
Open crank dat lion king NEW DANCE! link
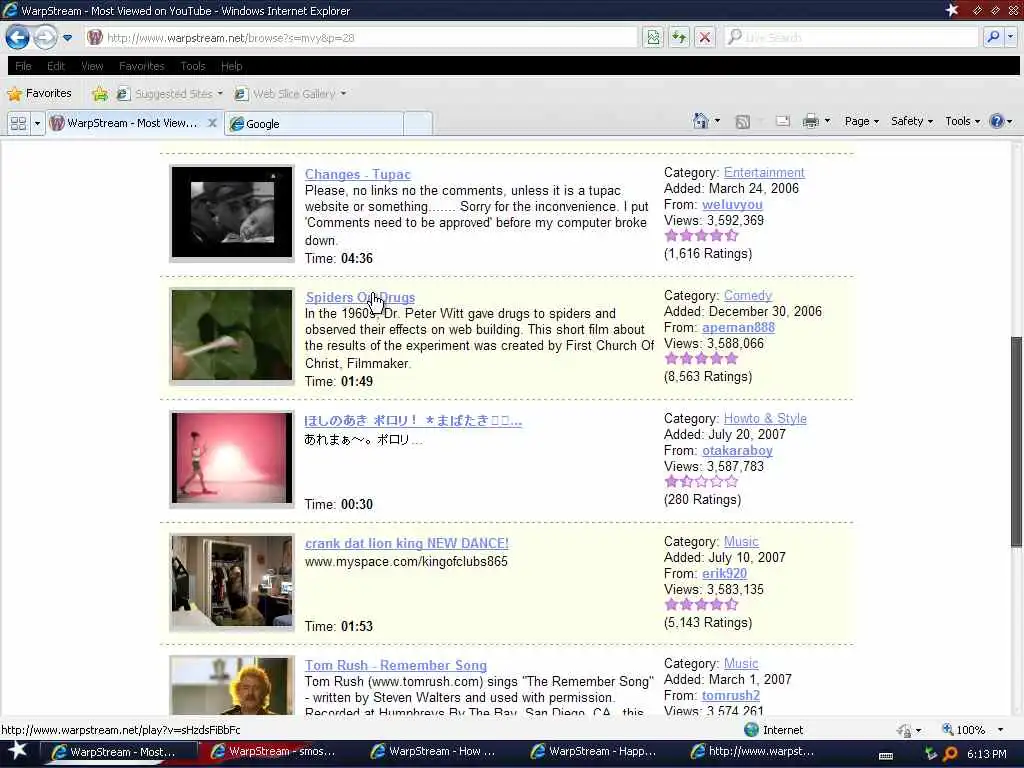click(406, 543)
